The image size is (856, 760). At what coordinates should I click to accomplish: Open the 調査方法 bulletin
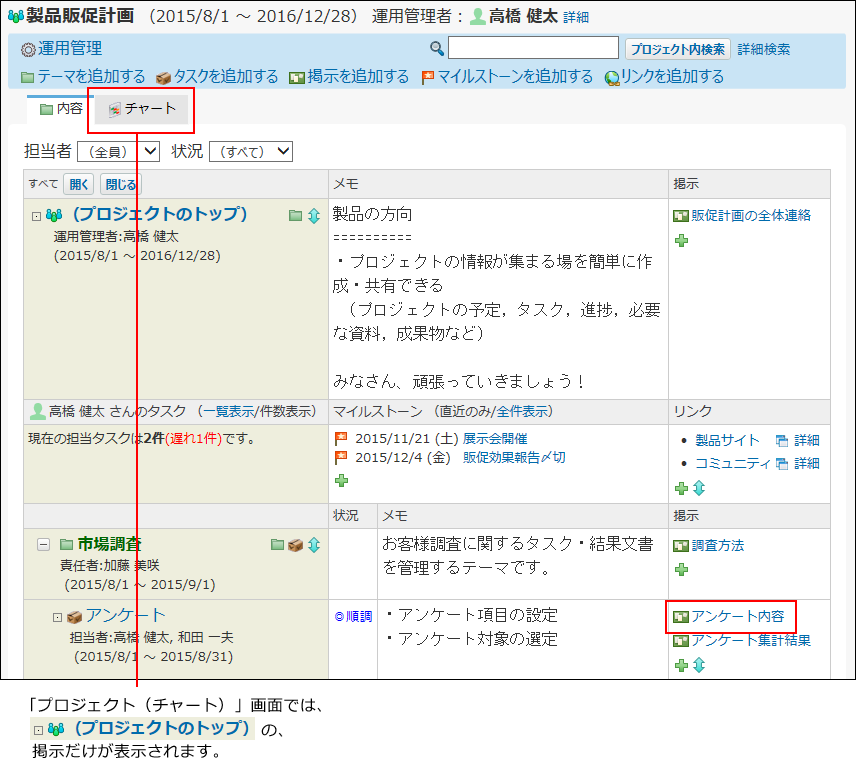[717, 545]
